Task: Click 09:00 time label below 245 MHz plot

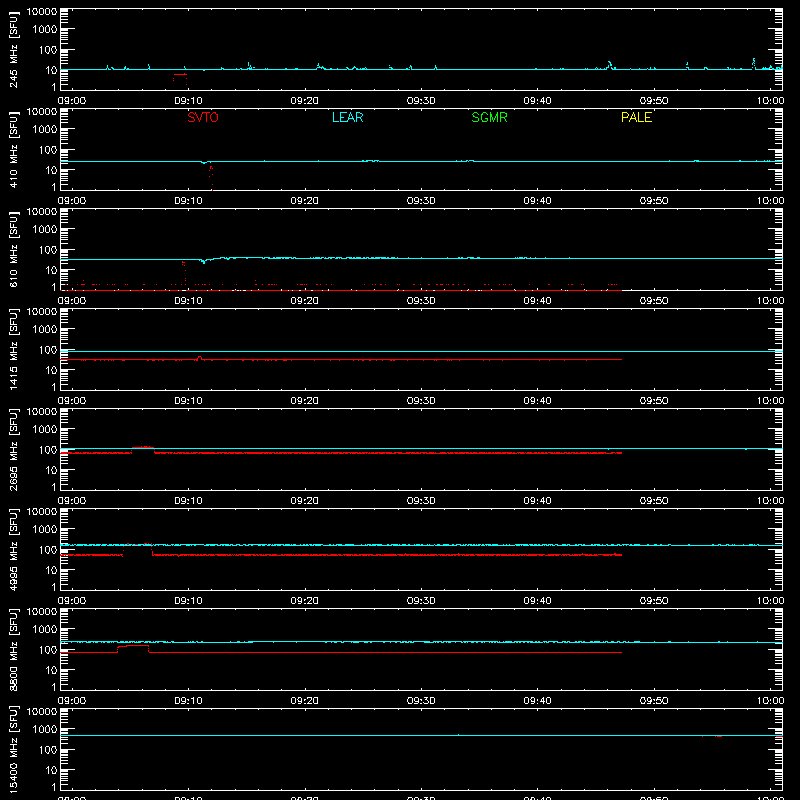Action: coord(71,101)
